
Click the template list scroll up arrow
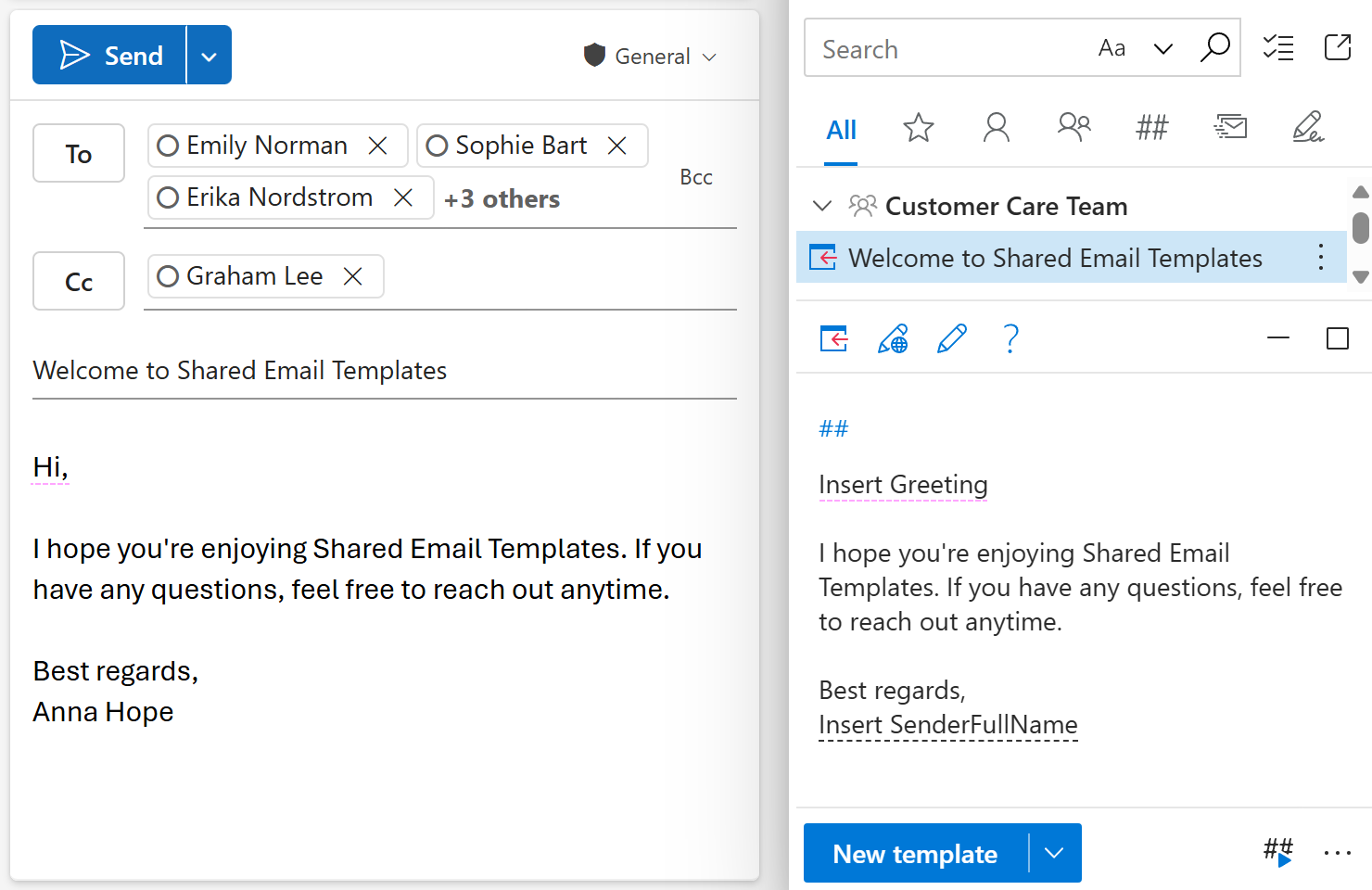1360,192
